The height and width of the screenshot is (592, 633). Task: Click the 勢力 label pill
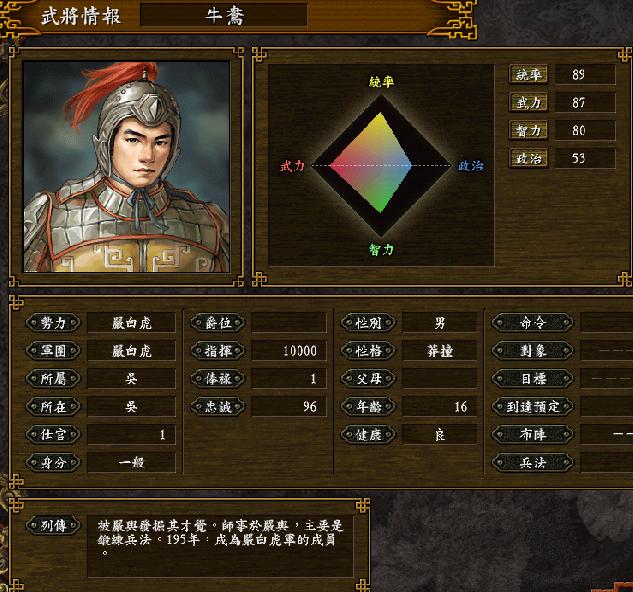[x=53, y=323]
